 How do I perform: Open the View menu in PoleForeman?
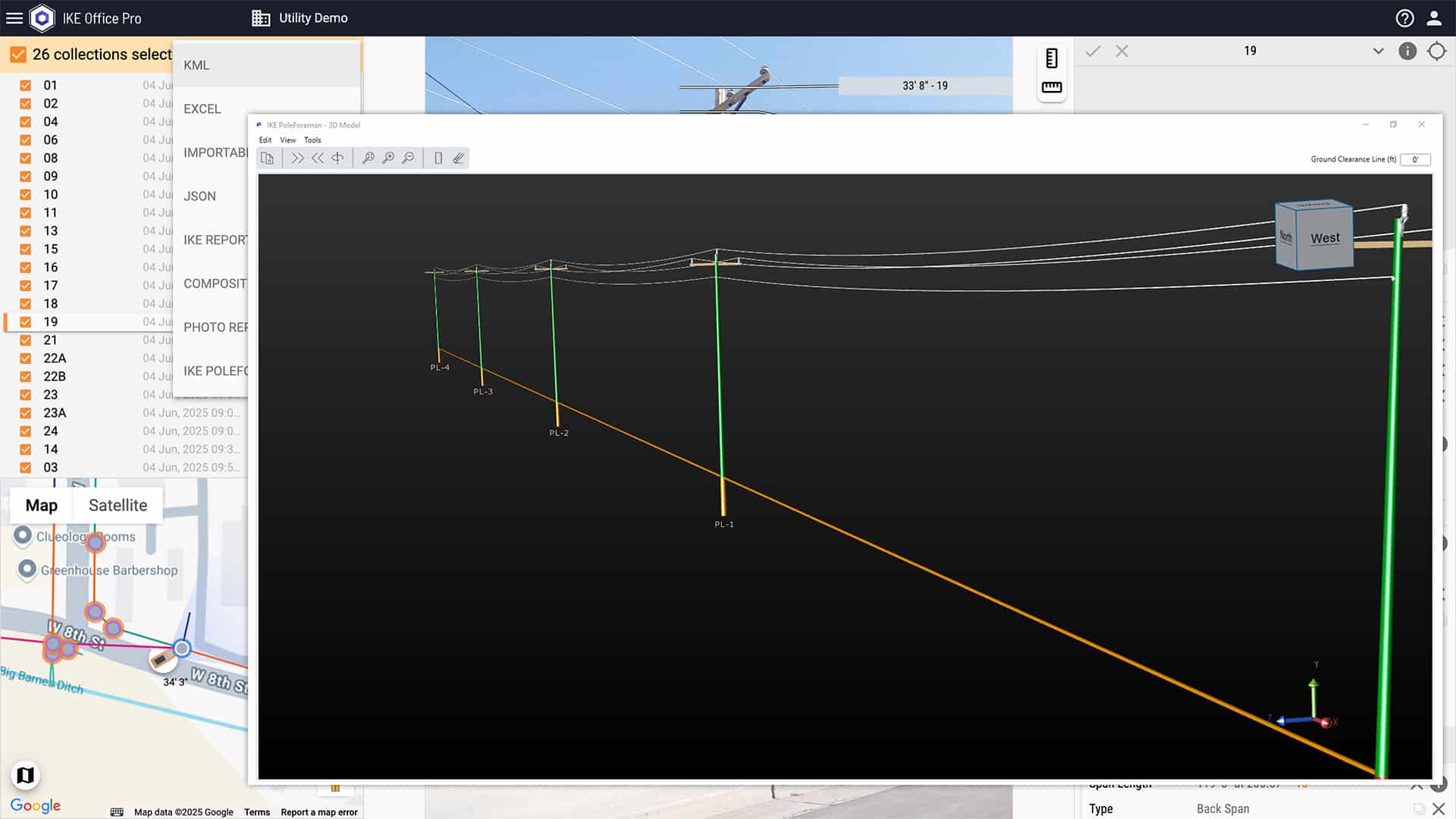click(287, 140)
